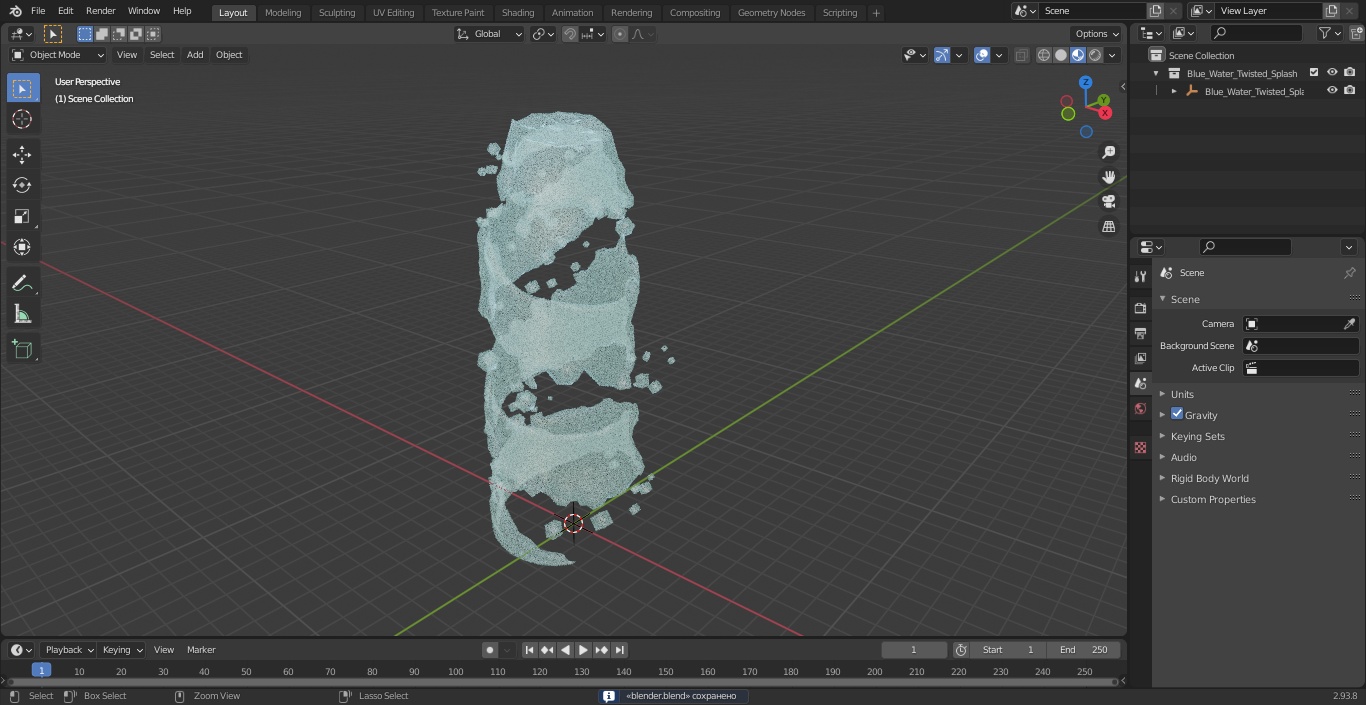Switch orthographic/perspective grid icon

click(1108, 227)
